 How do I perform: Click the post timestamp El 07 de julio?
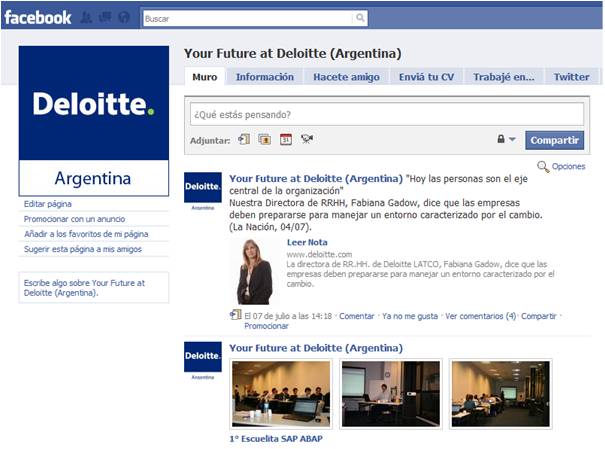(x=288, y=316)
